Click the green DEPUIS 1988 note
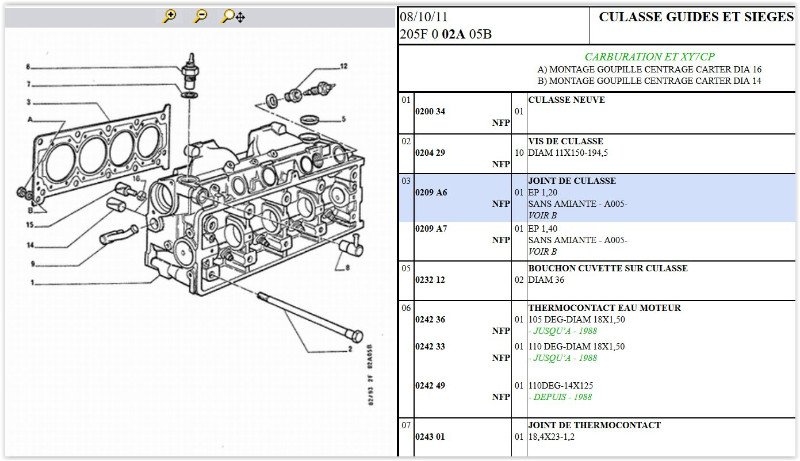 563,397
